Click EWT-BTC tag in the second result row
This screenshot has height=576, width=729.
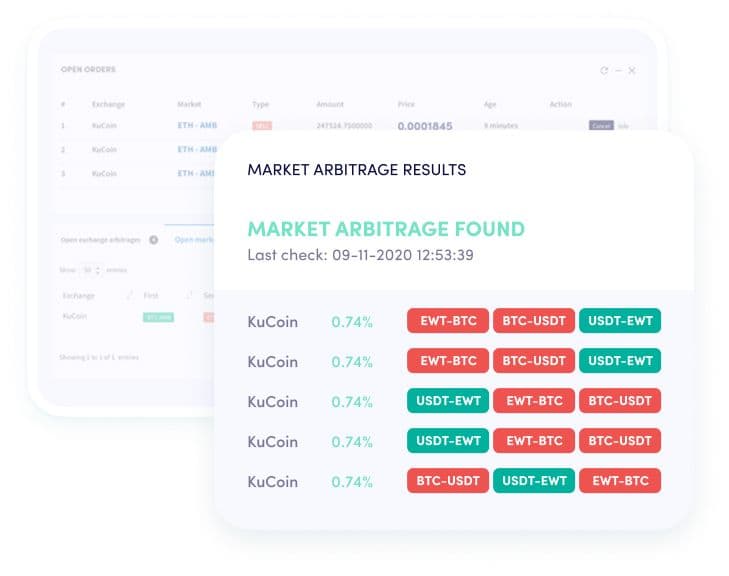click(448, 361)
